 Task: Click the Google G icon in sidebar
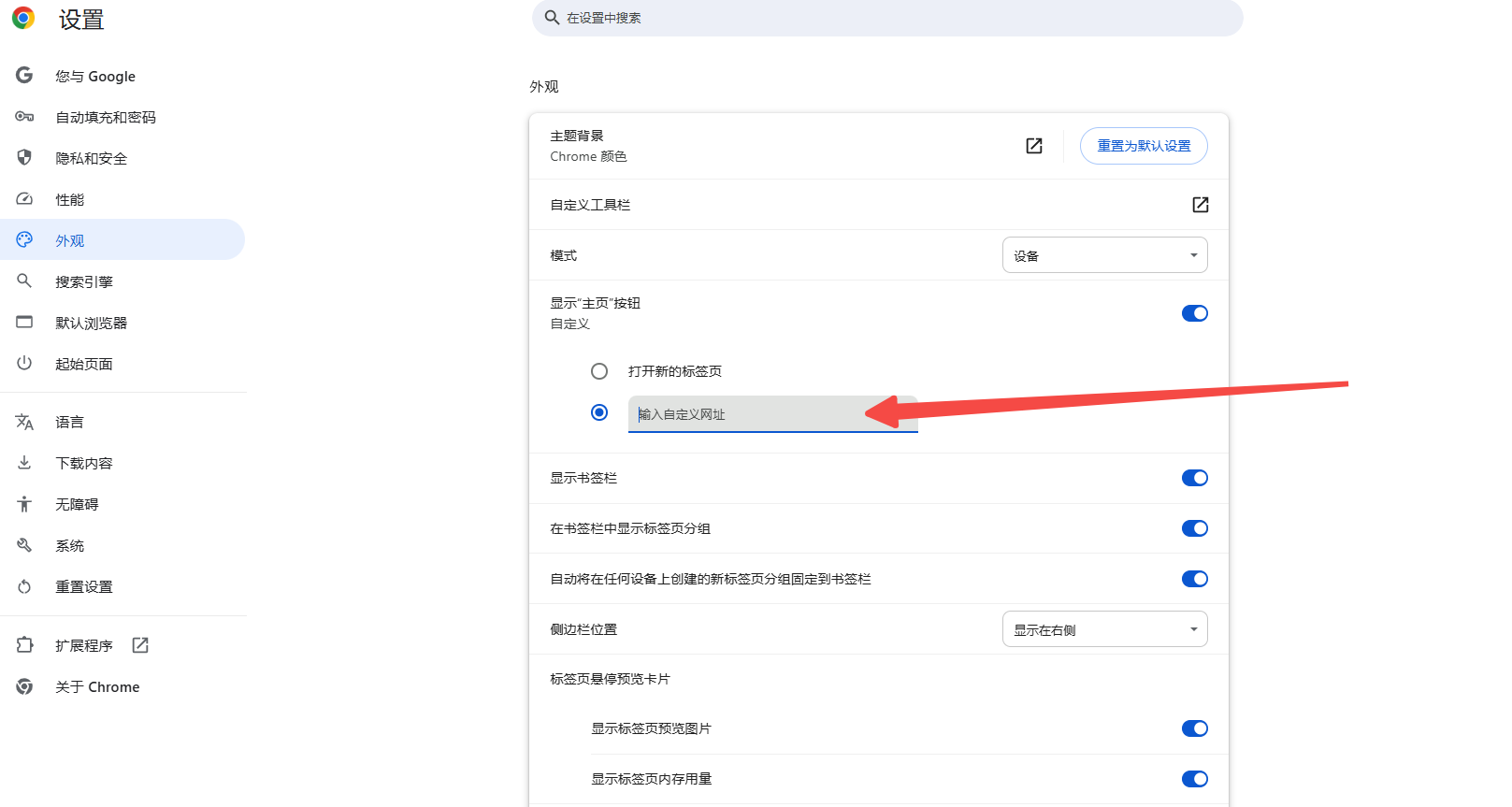24,75
